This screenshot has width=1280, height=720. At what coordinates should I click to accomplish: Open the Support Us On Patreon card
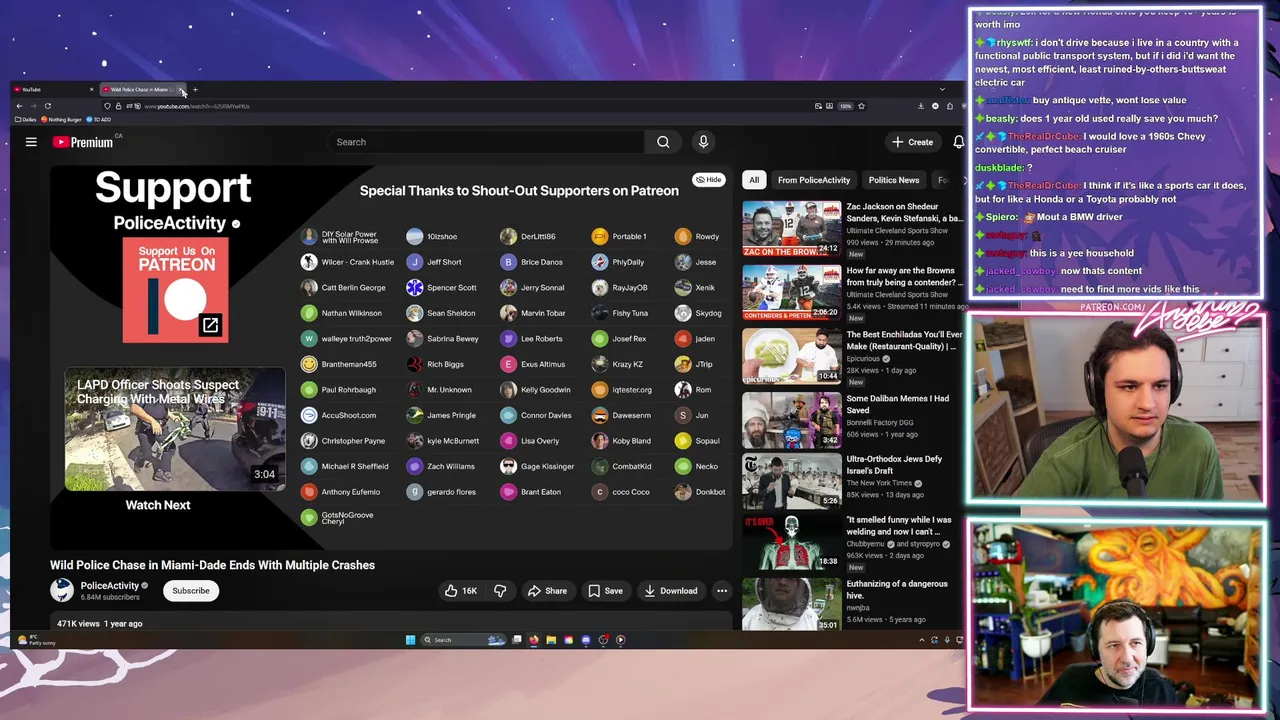coord(176,290)
